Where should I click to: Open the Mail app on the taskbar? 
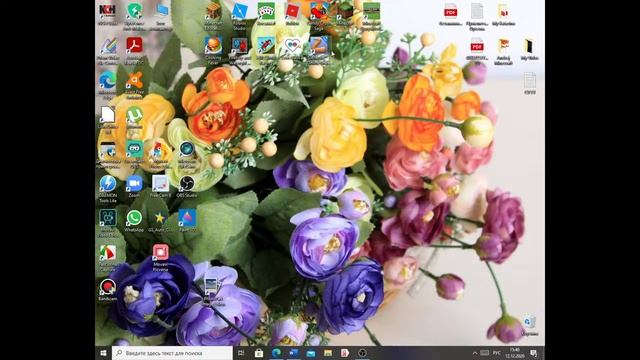tap(311, 353)
